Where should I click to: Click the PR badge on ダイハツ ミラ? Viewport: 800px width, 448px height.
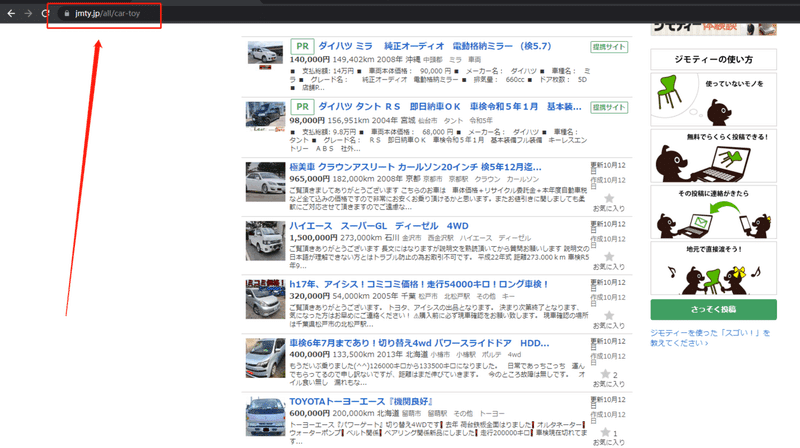[x=302, y=46]
